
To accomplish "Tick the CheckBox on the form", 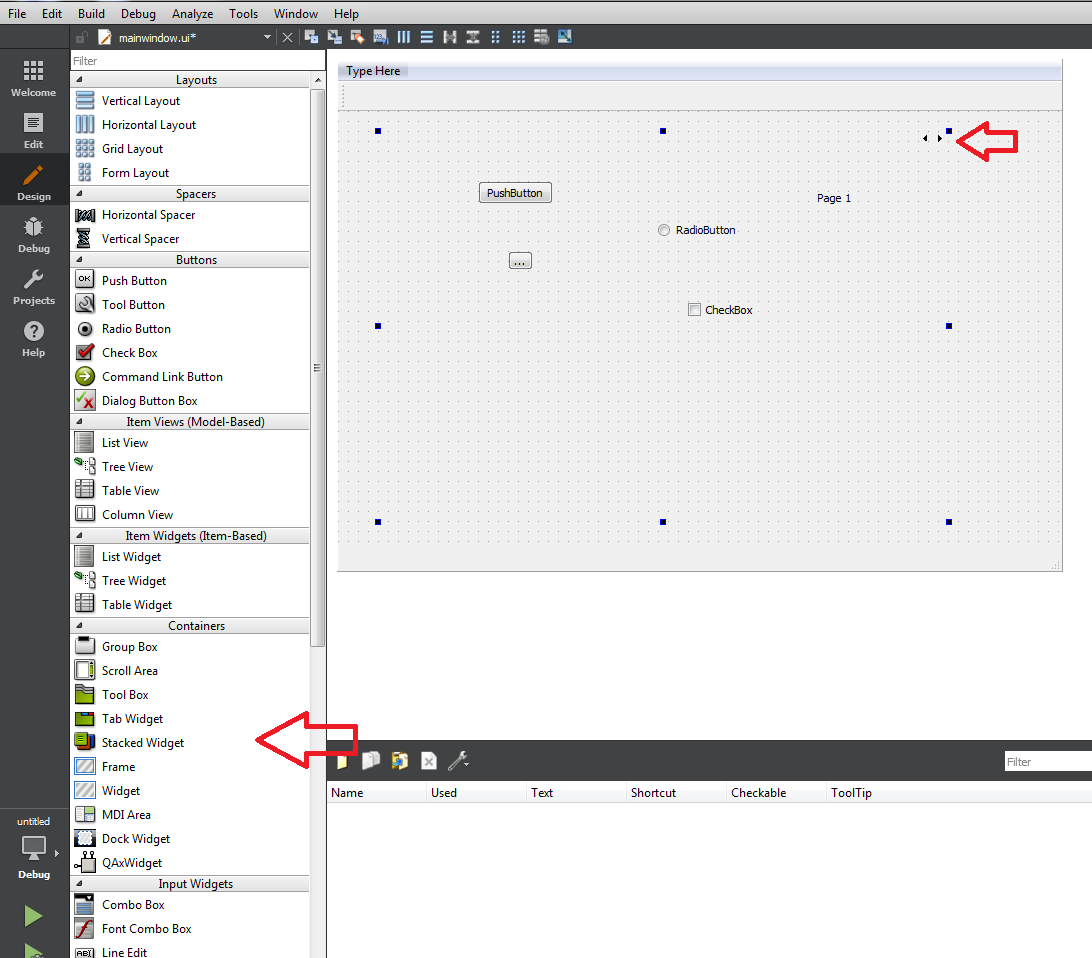I will tap(695, 310).
